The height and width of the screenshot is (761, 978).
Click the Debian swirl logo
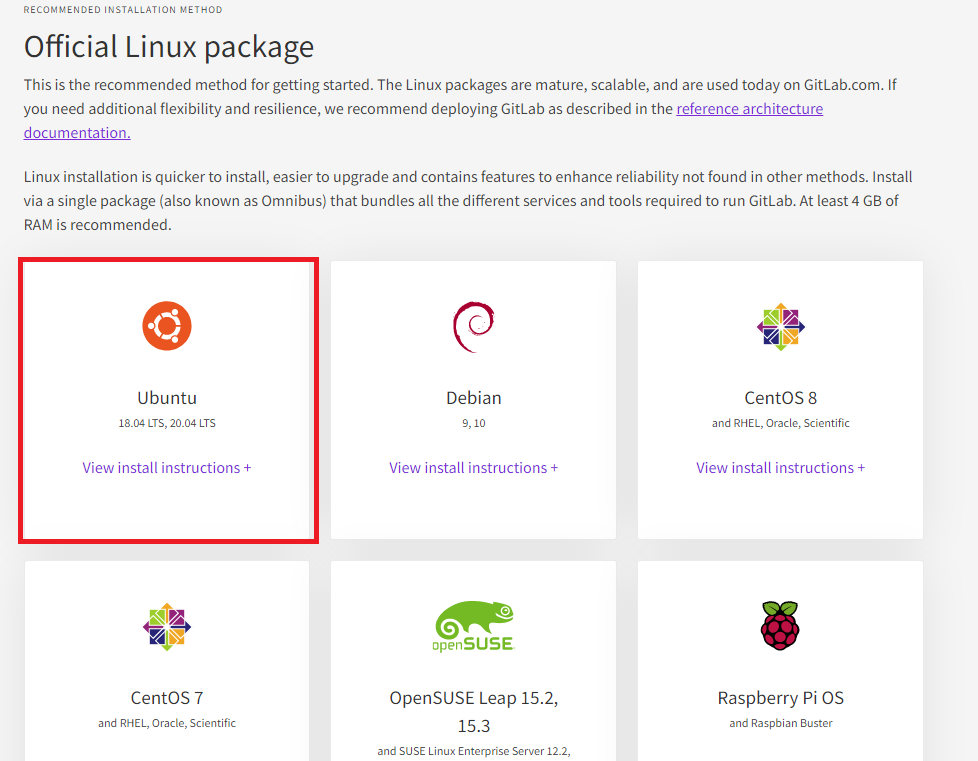pos(473,327)
